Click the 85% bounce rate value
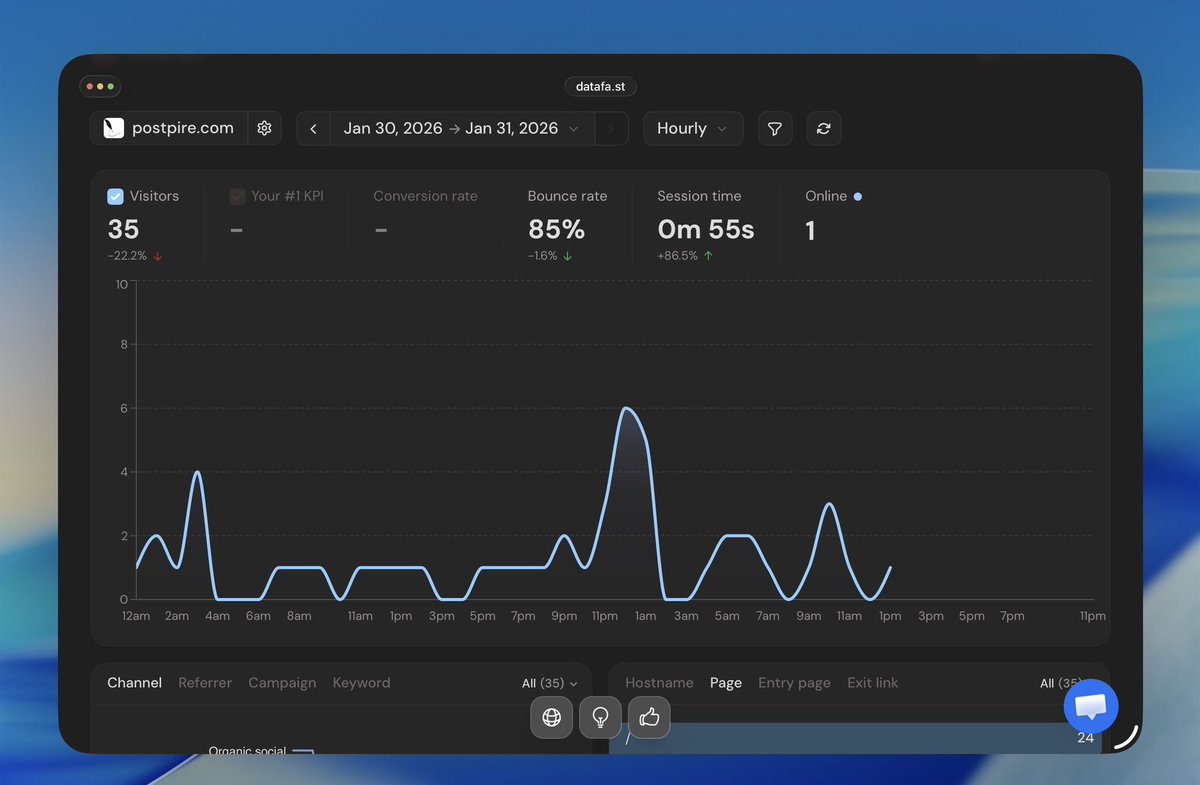This screenshot has height=785, width=1200. point(556,229)
